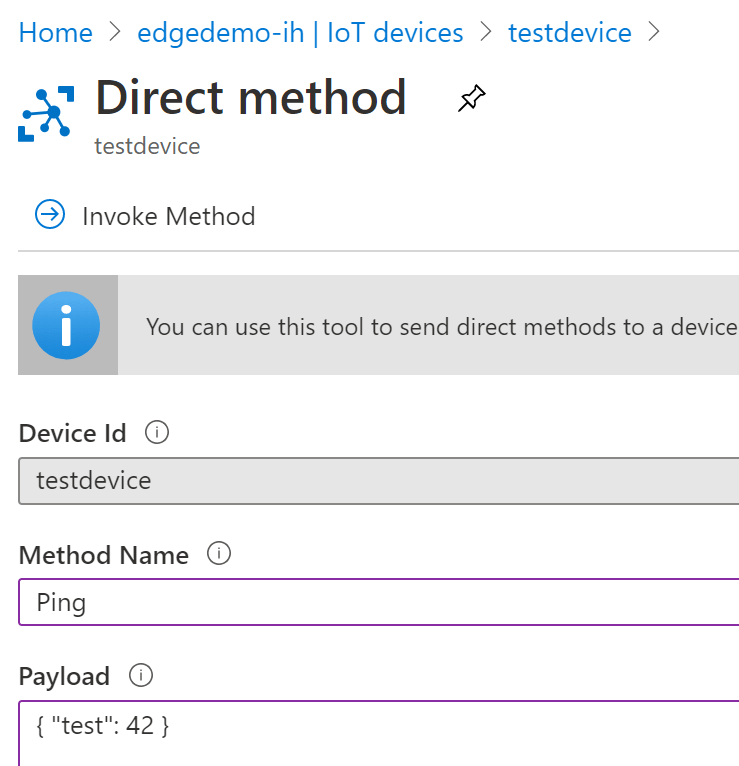
Task: Click the Direct method page title
Action: coord(250,98)
